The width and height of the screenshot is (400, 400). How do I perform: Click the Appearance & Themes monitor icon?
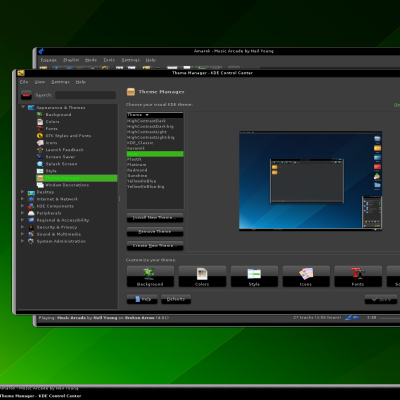[31, 108]
